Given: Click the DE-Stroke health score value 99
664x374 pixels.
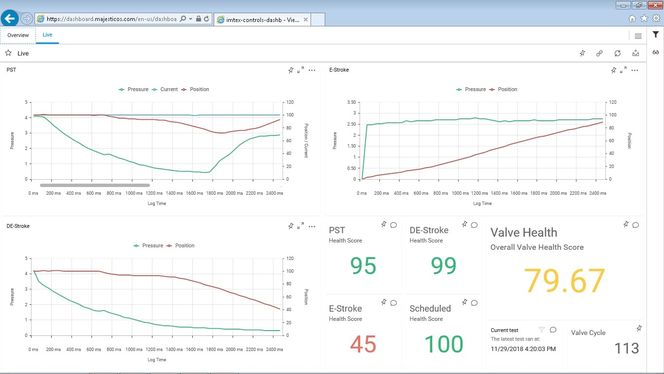Looking at the screenshot, I should pos(444,266).
